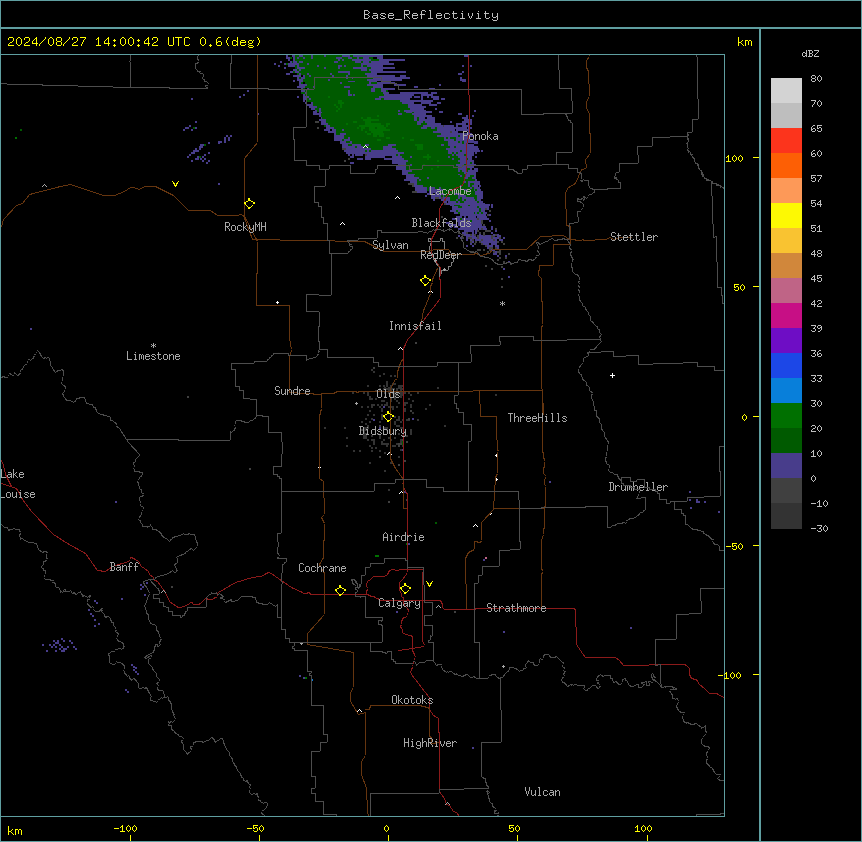Click the yellow V marker northeast of Calgary
Screen dimensions: 862x842
click(429, 584)
